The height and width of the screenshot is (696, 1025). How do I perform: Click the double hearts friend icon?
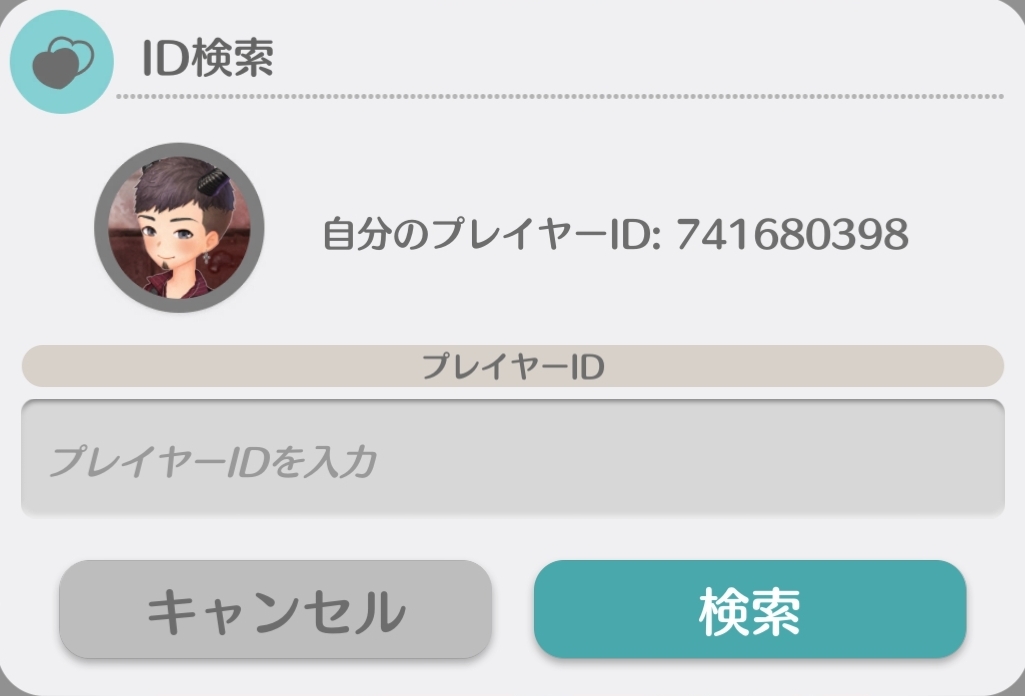(63, 62)
